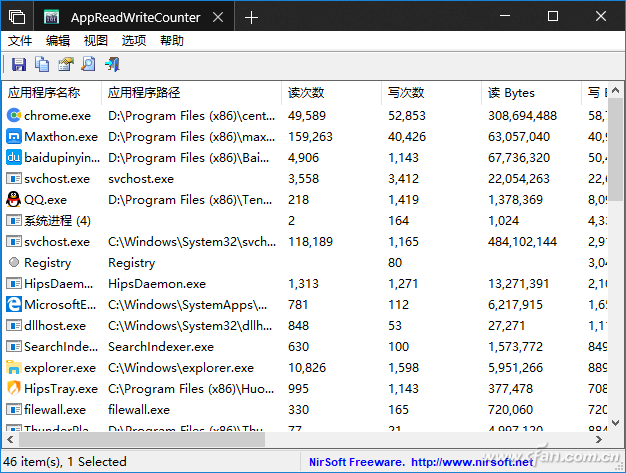This screenshot has width=626, height=473.
Task: Click read bytes 484,102,144
Action: pyautogui.click(x=522, y=242)
